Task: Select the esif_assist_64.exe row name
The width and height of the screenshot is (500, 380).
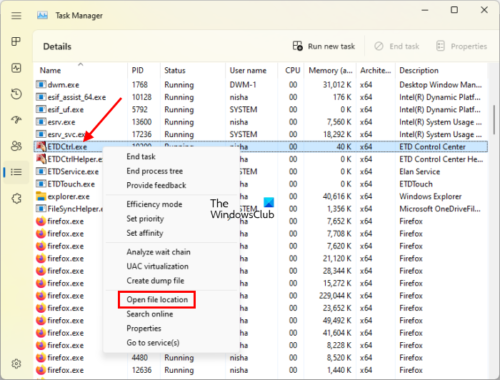Action: tap(77, 97)
